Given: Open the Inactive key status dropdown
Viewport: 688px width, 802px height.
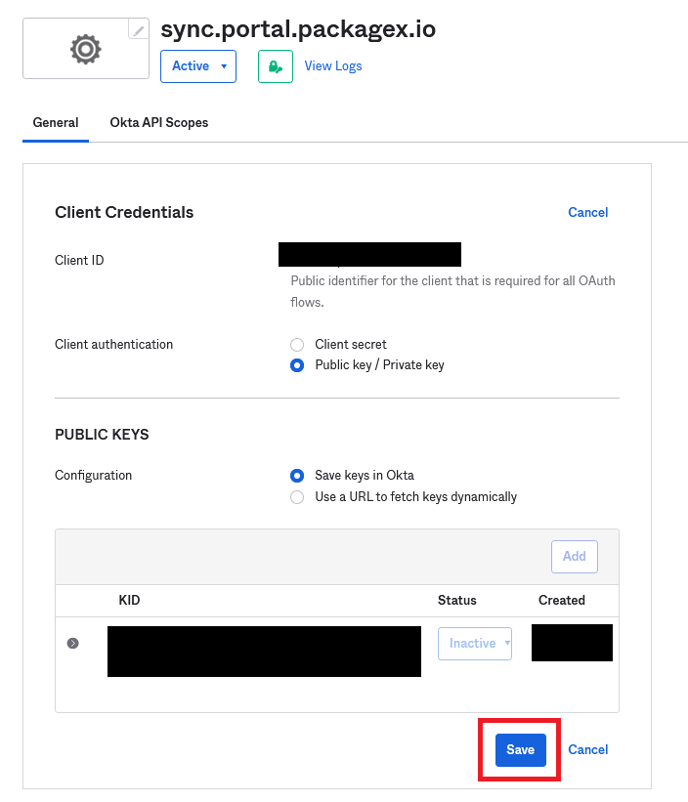Looking at the screenshot, I should (x=475, y=643).
